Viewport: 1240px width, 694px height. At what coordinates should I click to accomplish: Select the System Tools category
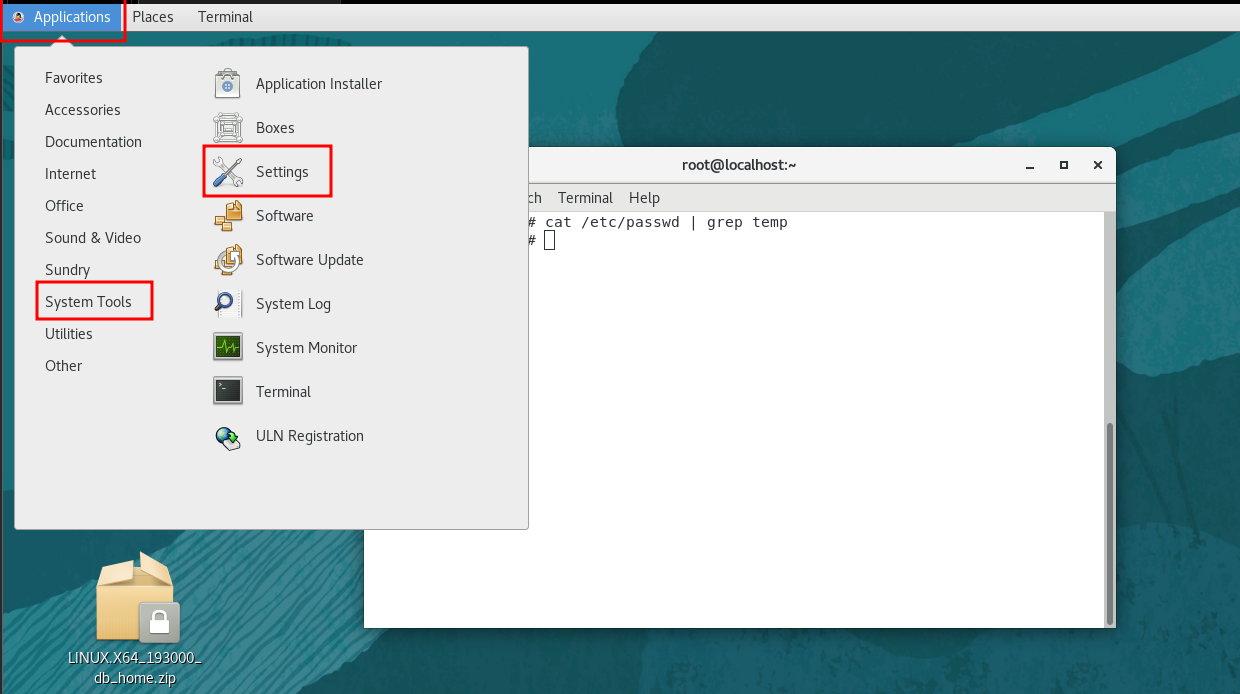[x=88, y=302]
